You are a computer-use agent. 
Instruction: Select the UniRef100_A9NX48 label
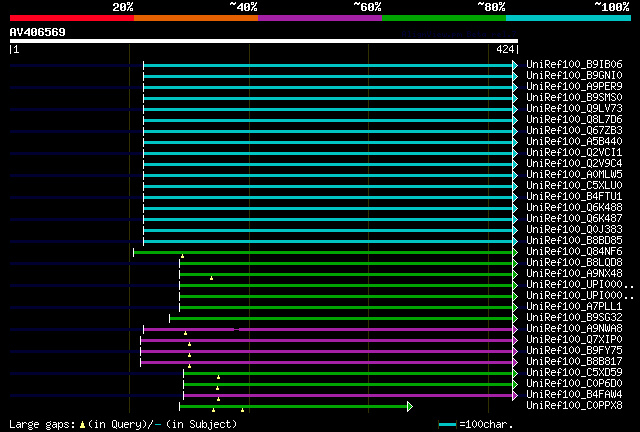[574, 274]
